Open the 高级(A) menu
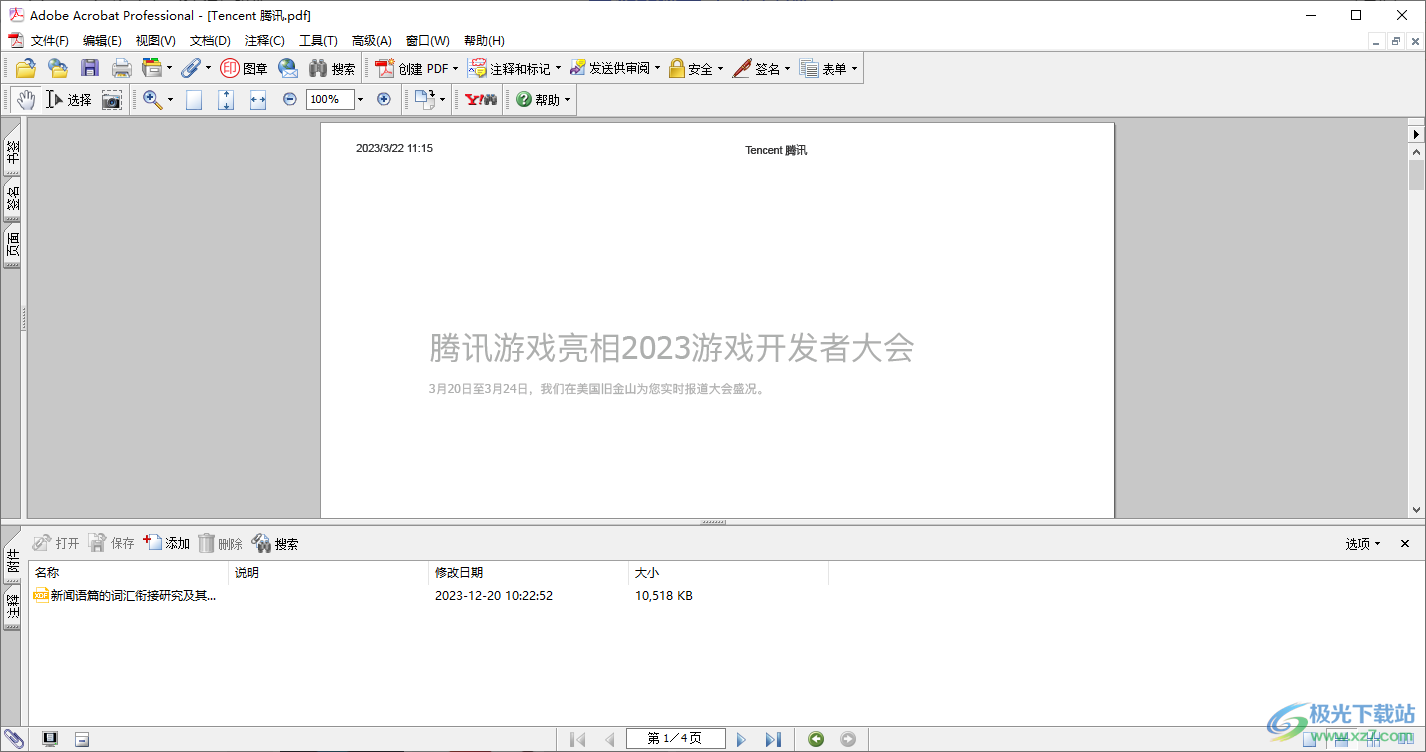This screenshot has width=1426, height=752. (372, 41)
